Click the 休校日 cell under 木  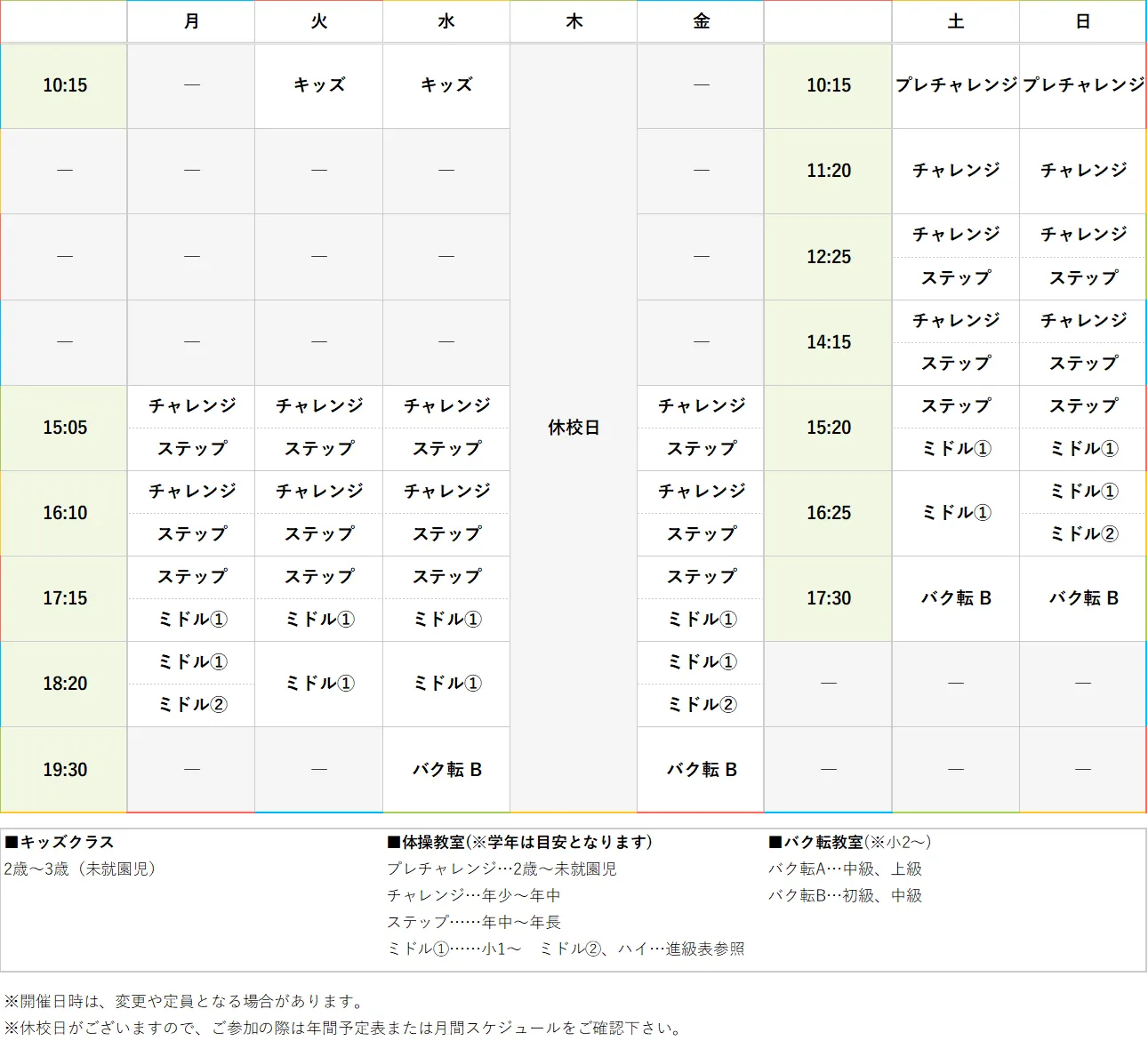click(x=574, y=428)
